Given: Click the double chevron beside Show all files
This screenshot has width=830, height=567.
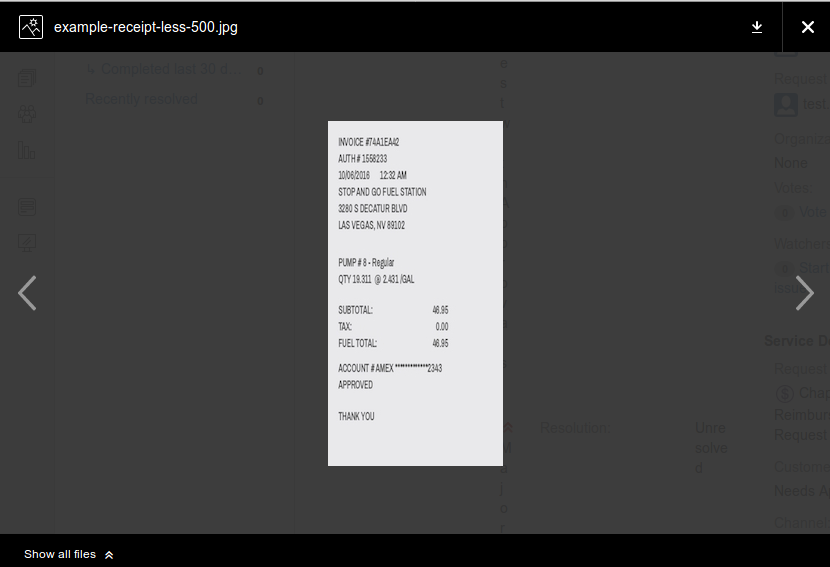Looking at the screenshot, I should coord(109,554).
